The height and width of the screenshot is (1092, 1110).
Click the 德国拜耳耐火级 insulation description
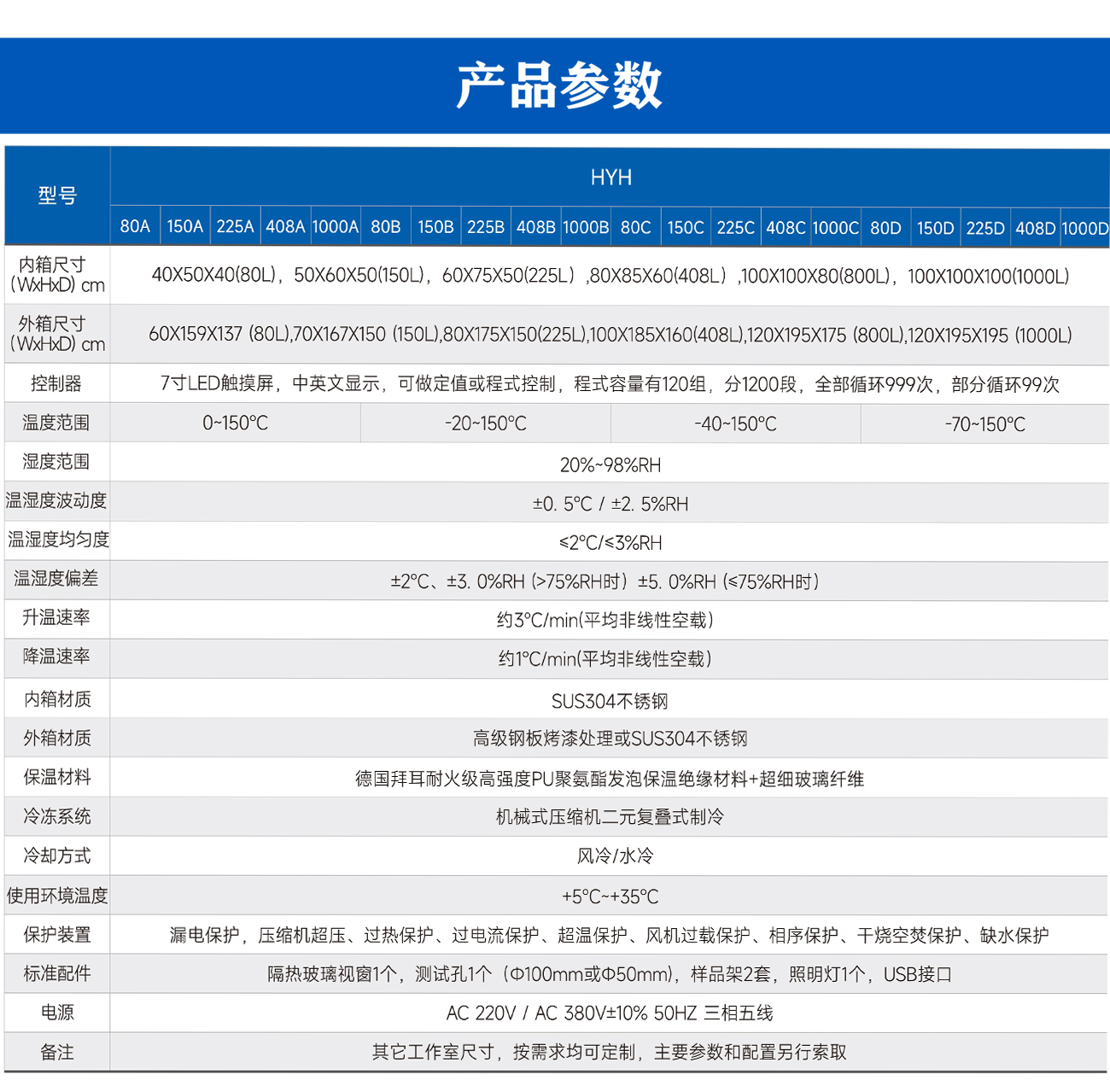pos(610,779)
